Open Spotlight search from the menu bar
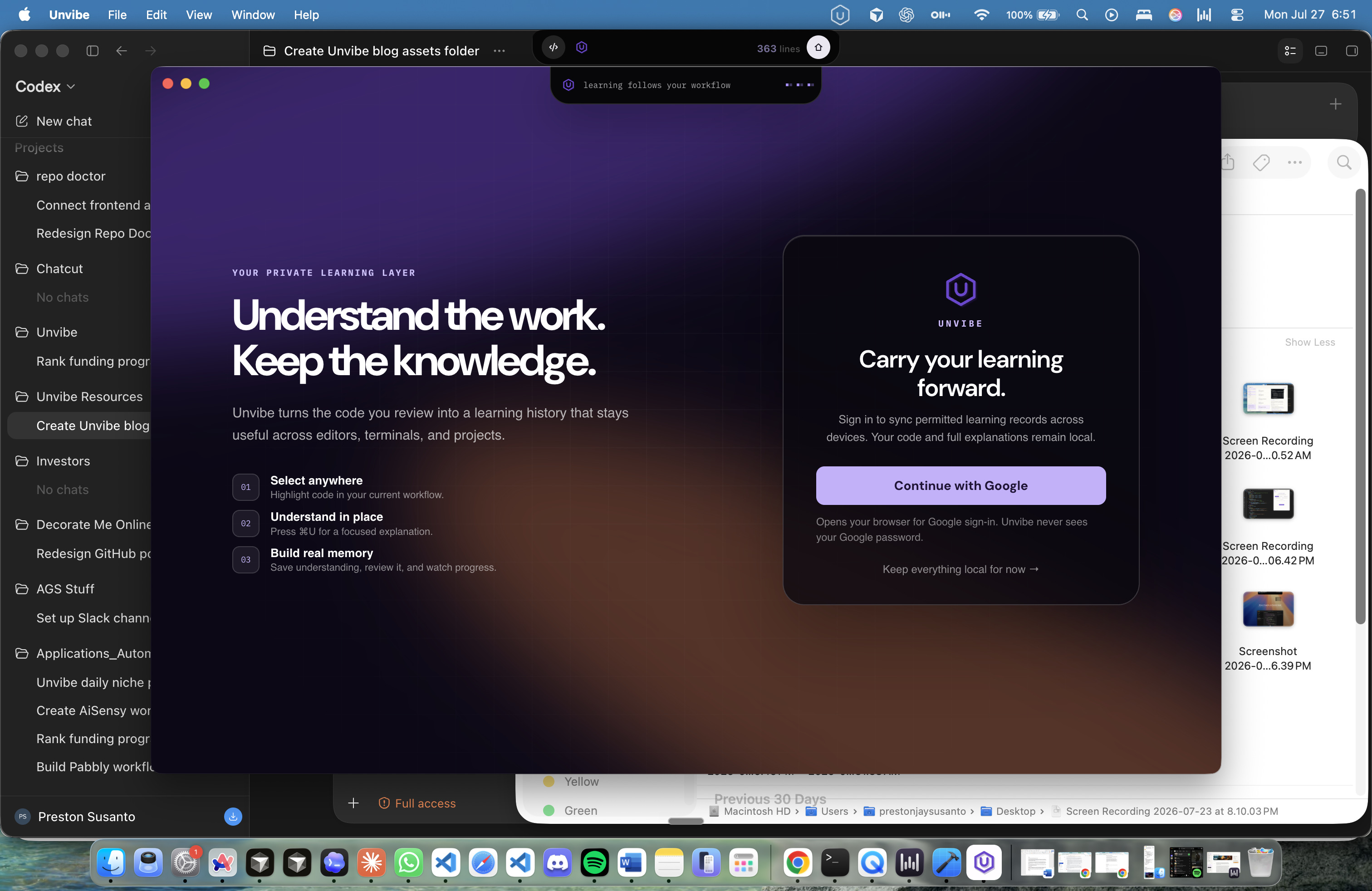The image size is (1372, 891). click(x=1082, y=15)
